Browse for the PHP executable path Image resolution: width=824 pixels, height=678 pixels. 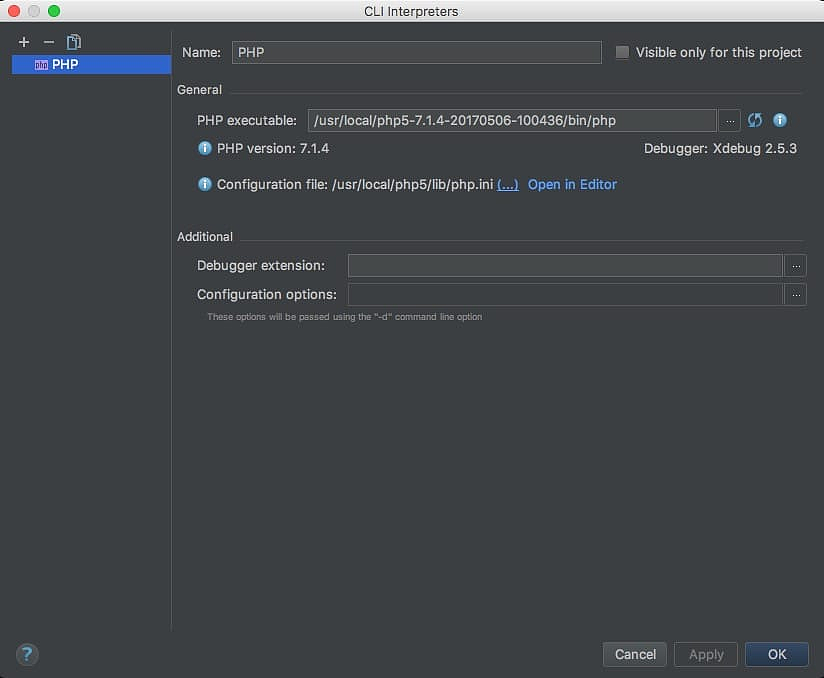pyautogui.click(x=731, y=121)
